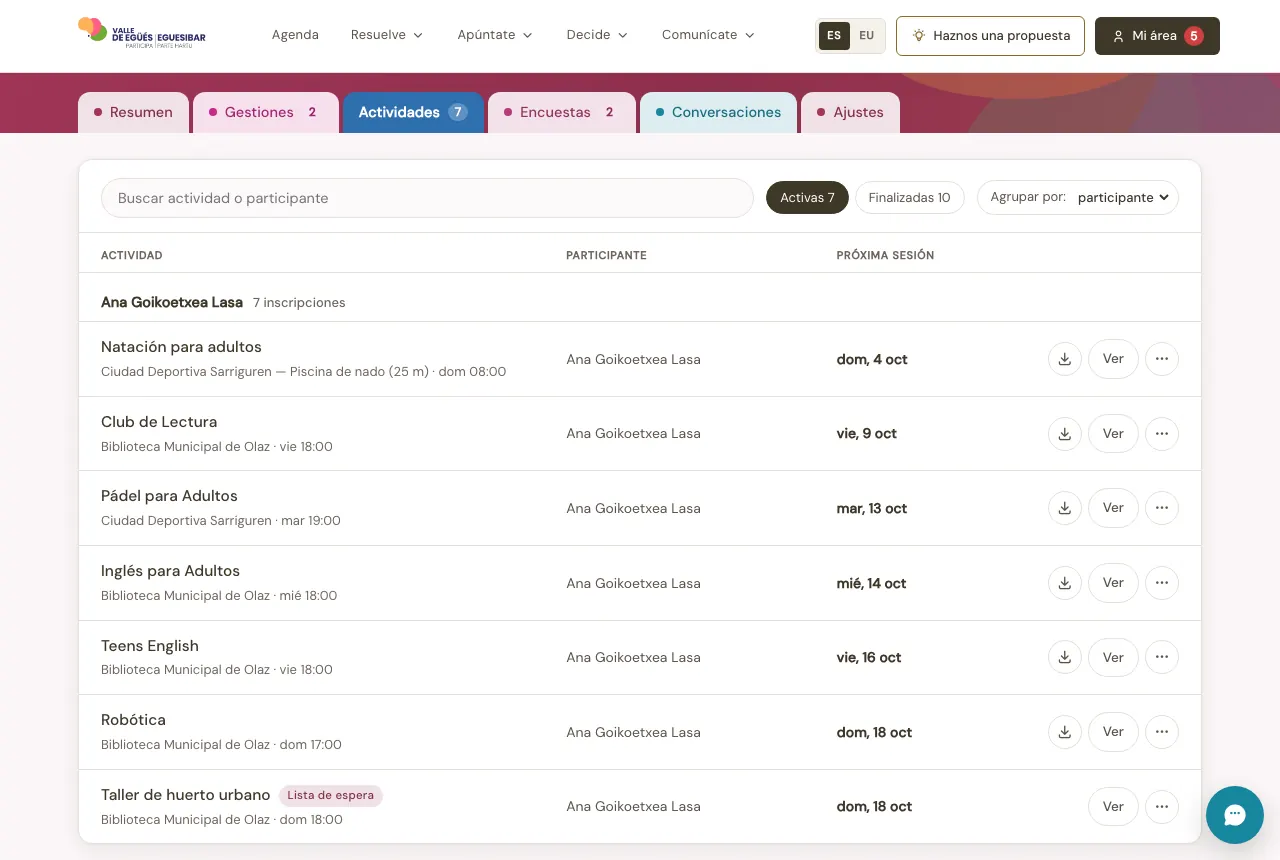The height and width of the screenshot is (860, 1280).
Task: Show Activas 7 activities
Action: click(x=807, y=198)
